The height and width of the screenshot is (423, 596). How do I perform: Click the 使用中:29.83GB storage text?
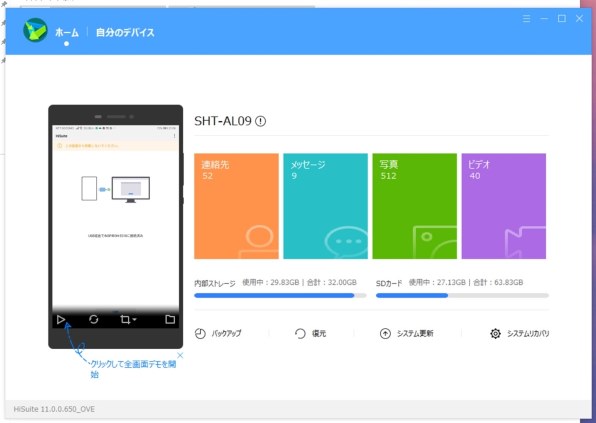(x=271, y=282)
